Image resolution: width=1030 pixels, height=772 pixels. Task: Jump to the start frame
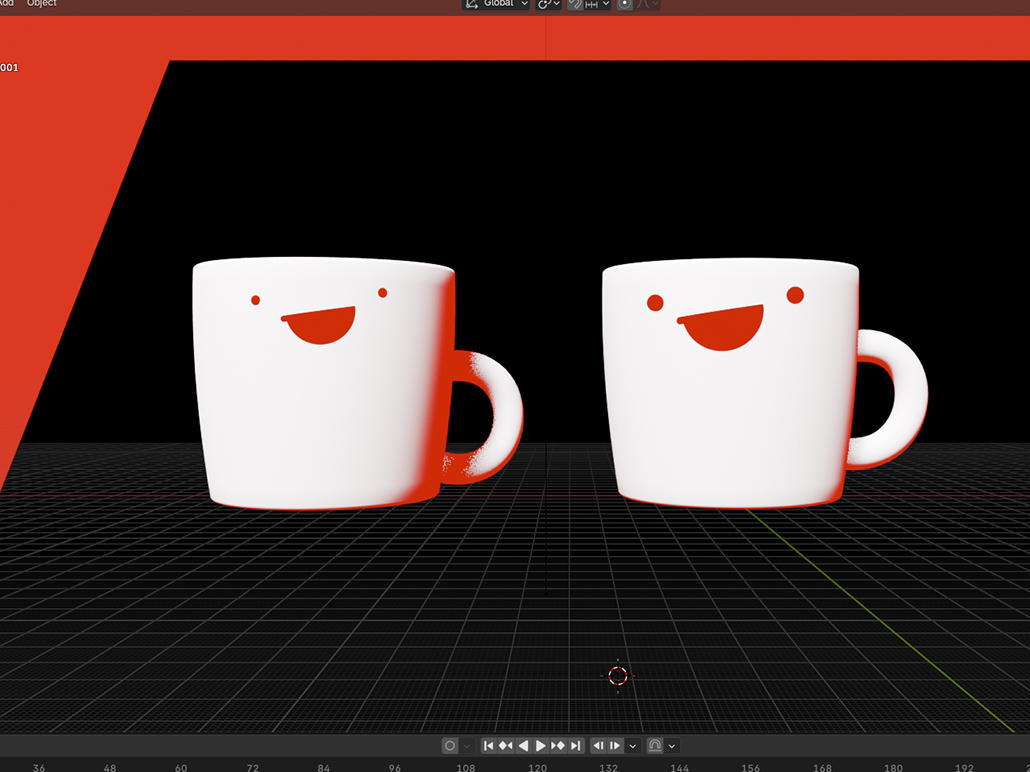point(488,746)
